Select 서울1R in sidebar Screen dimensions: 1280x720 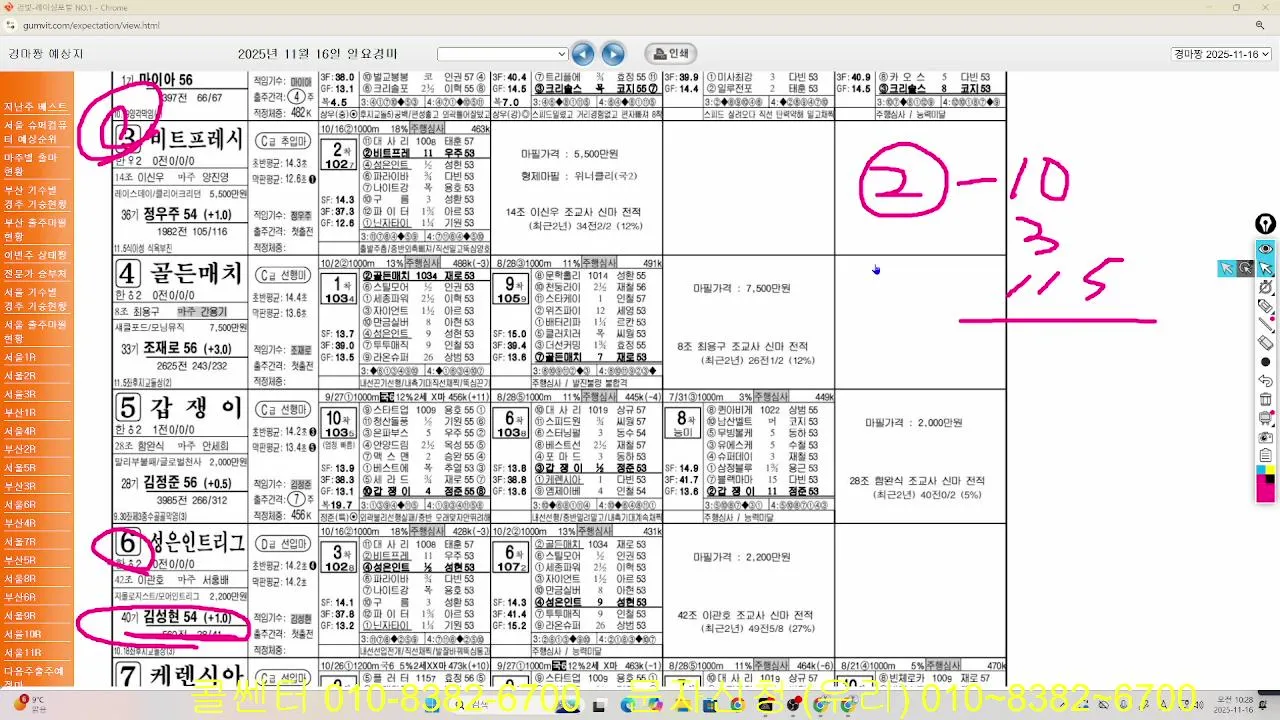[20, 357]
